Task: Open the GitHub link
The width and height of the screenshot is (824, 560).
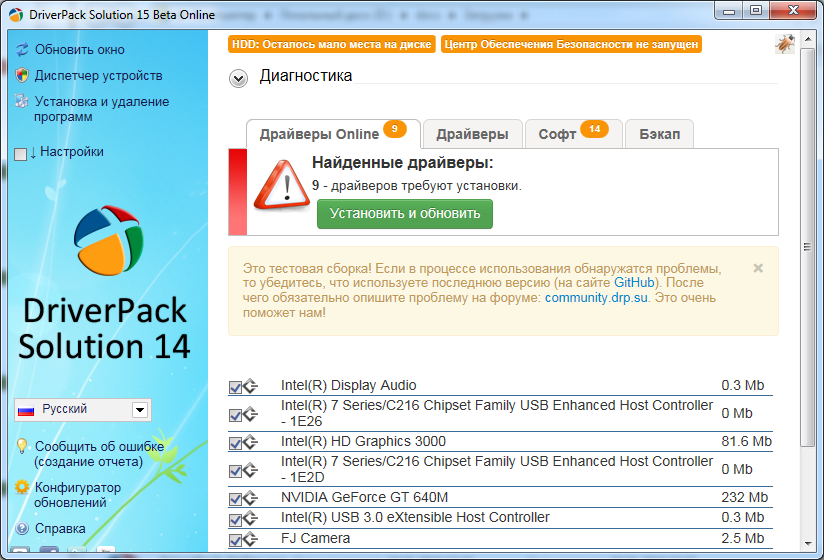Action: [634, 283]
